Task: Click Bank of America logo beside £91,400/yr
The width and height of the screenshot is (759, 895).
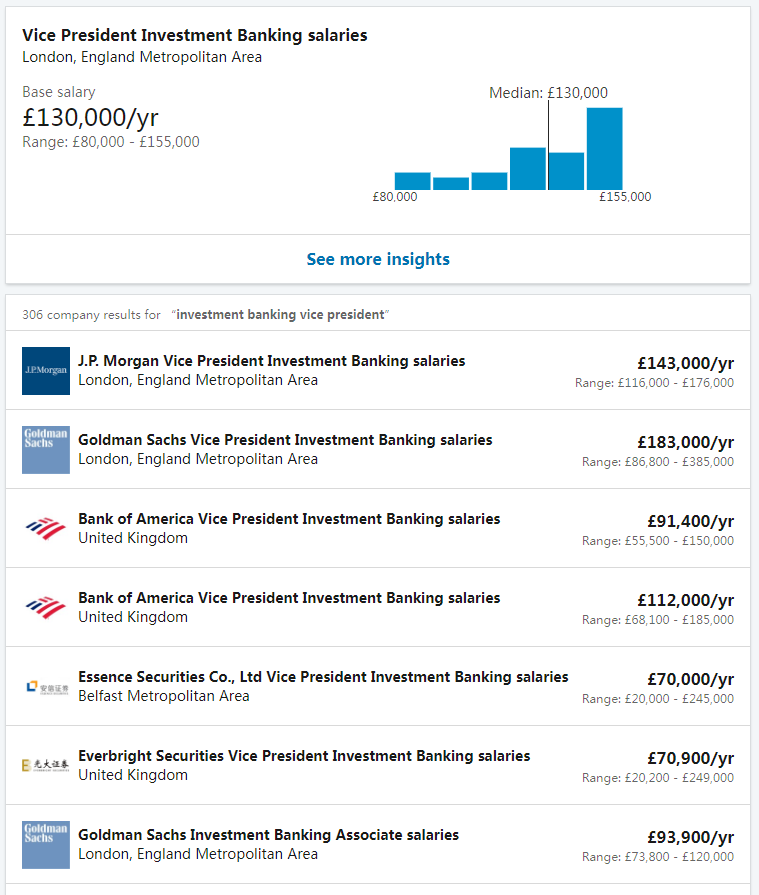Action: point(46,529)
